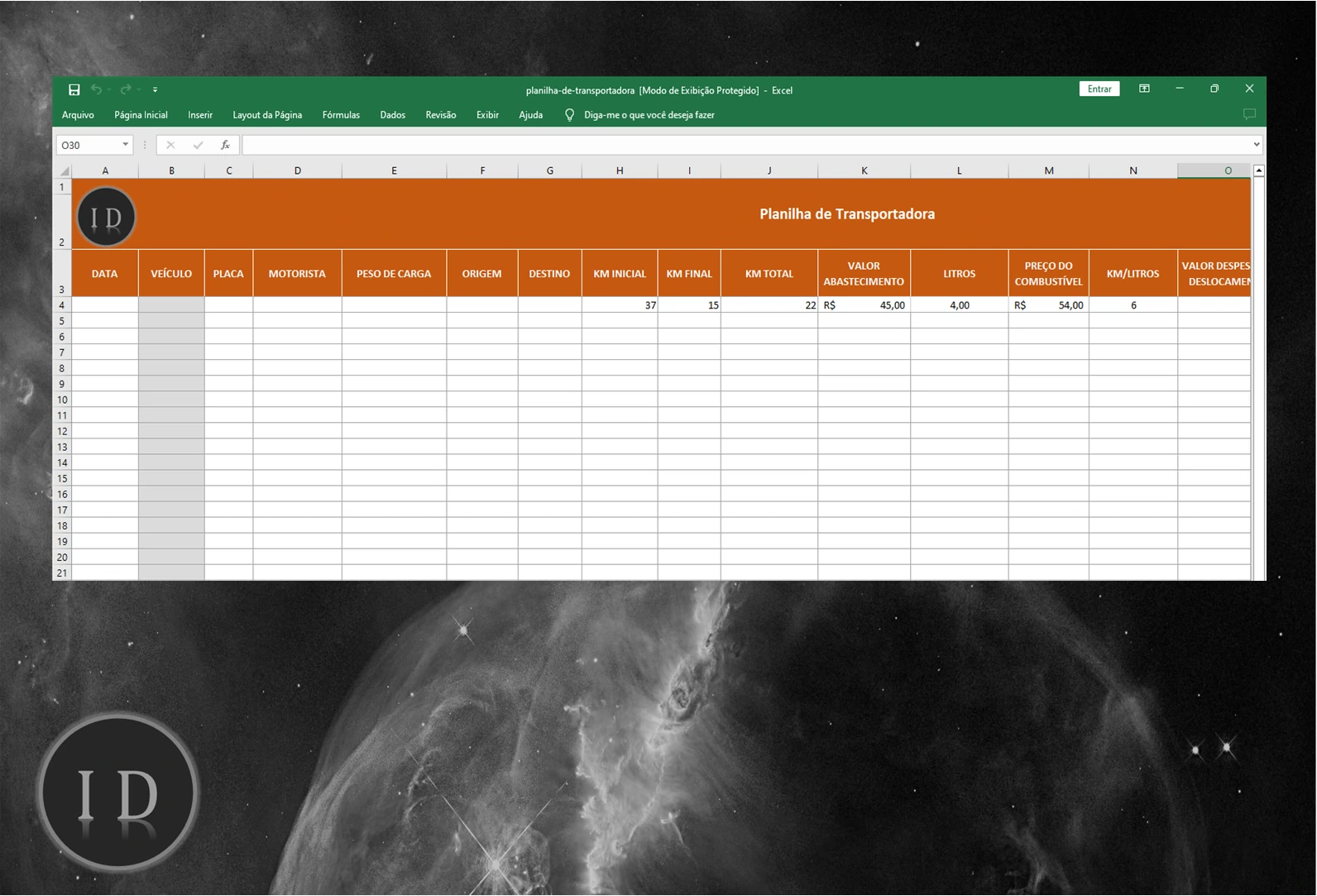The image size is (1317, 896).
Task: Click the lightbulb Tell Me icon
Action: (569, 115)
